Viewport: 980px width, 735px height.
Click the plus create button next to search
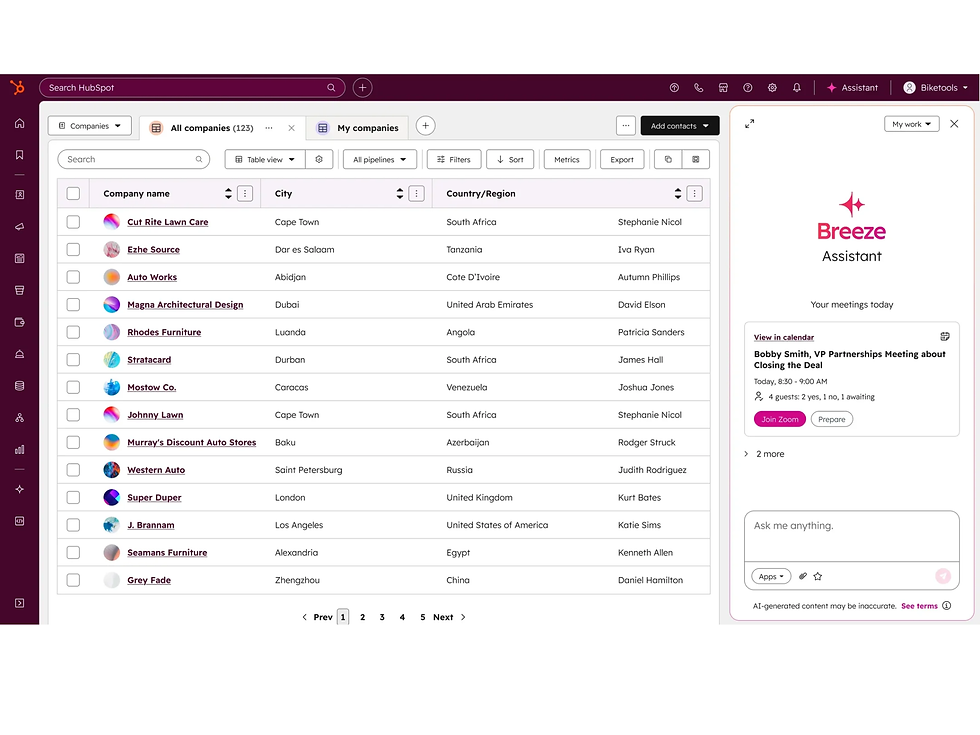coord(362,88)
